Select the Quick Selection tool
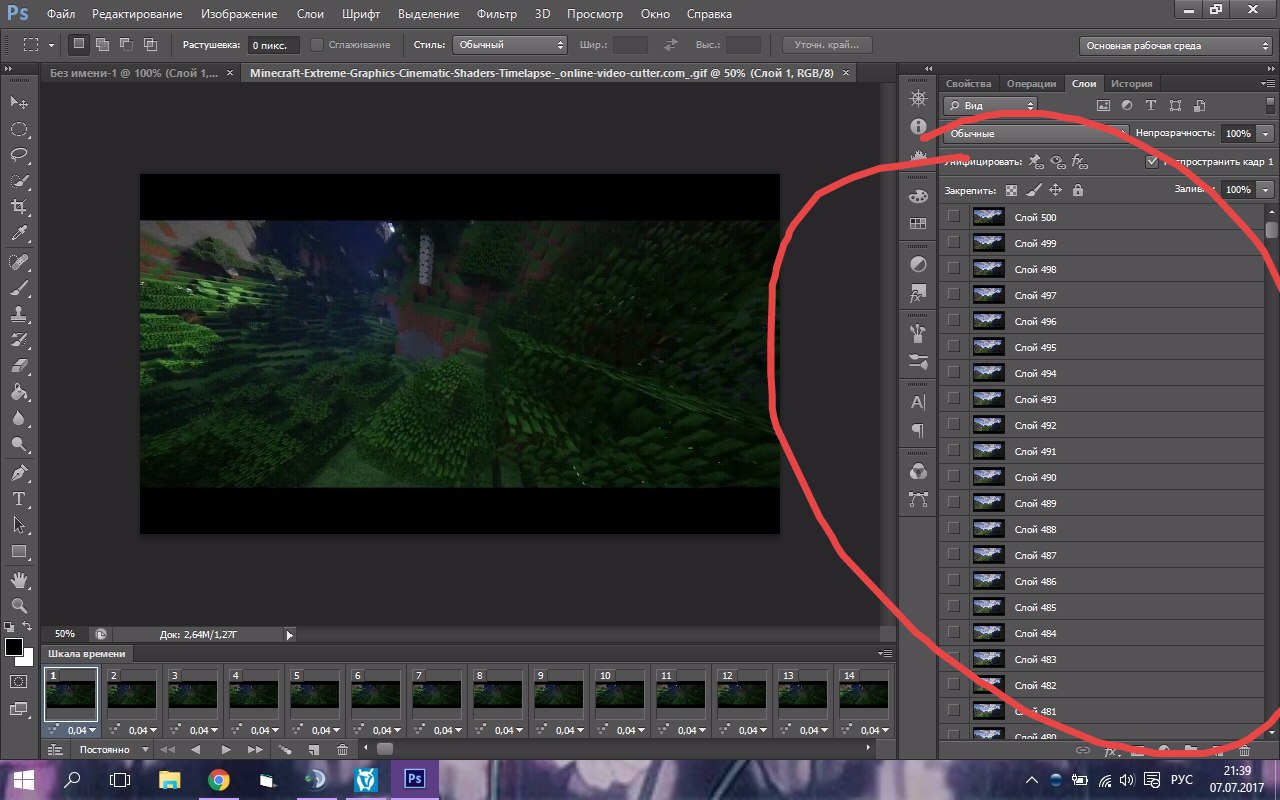Screen dimensions: 1280x800 click(19, 181)
